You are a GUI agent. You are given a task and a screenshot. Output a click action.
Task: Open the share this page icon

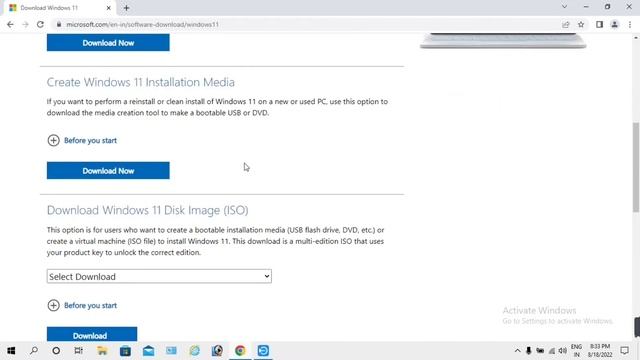(x=566, y=24)
